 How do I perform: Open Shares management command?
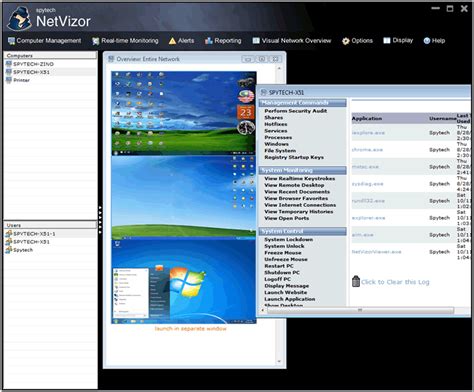pyautogui.click(x=274, y=118)
